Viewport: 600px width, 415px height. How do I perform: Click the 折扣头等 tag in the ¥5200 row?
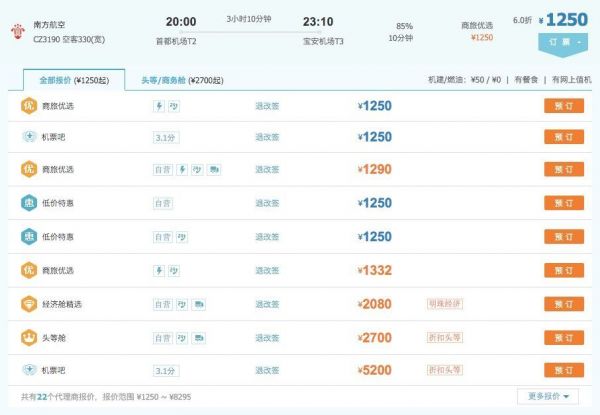coord(443,368)
